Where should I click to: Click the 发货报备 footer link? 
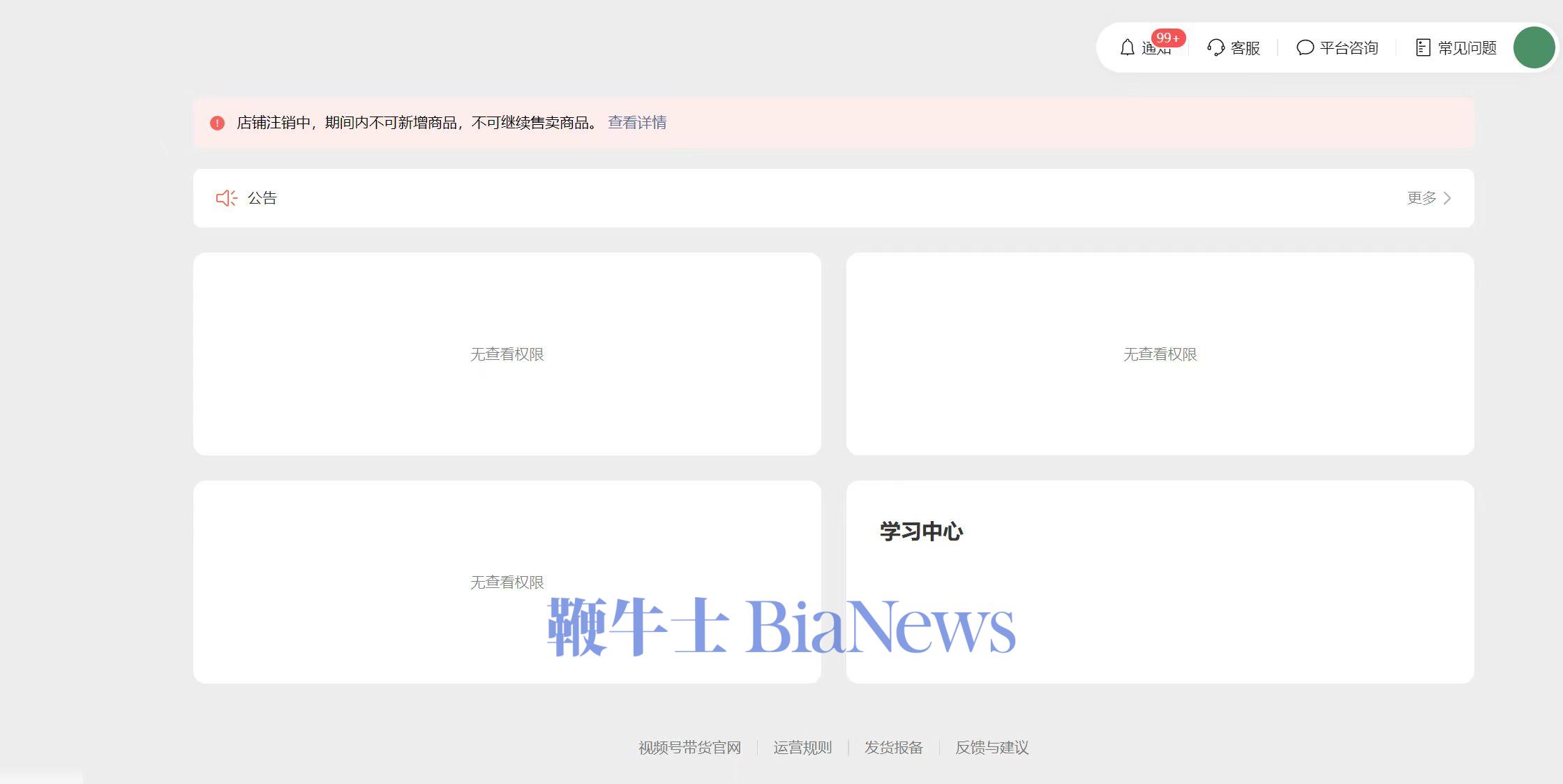893,748
